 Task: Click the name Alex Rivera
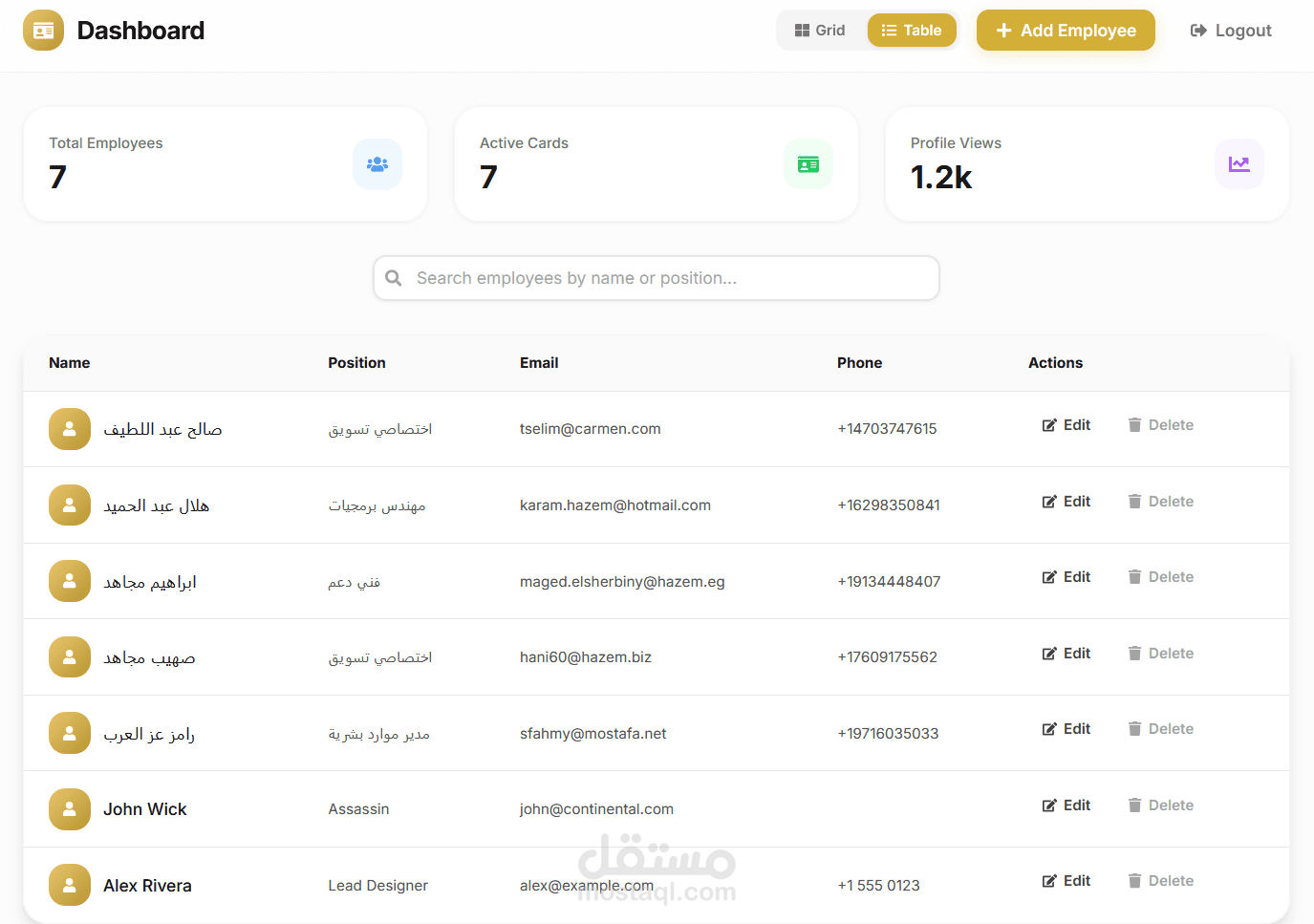point(147,886)
